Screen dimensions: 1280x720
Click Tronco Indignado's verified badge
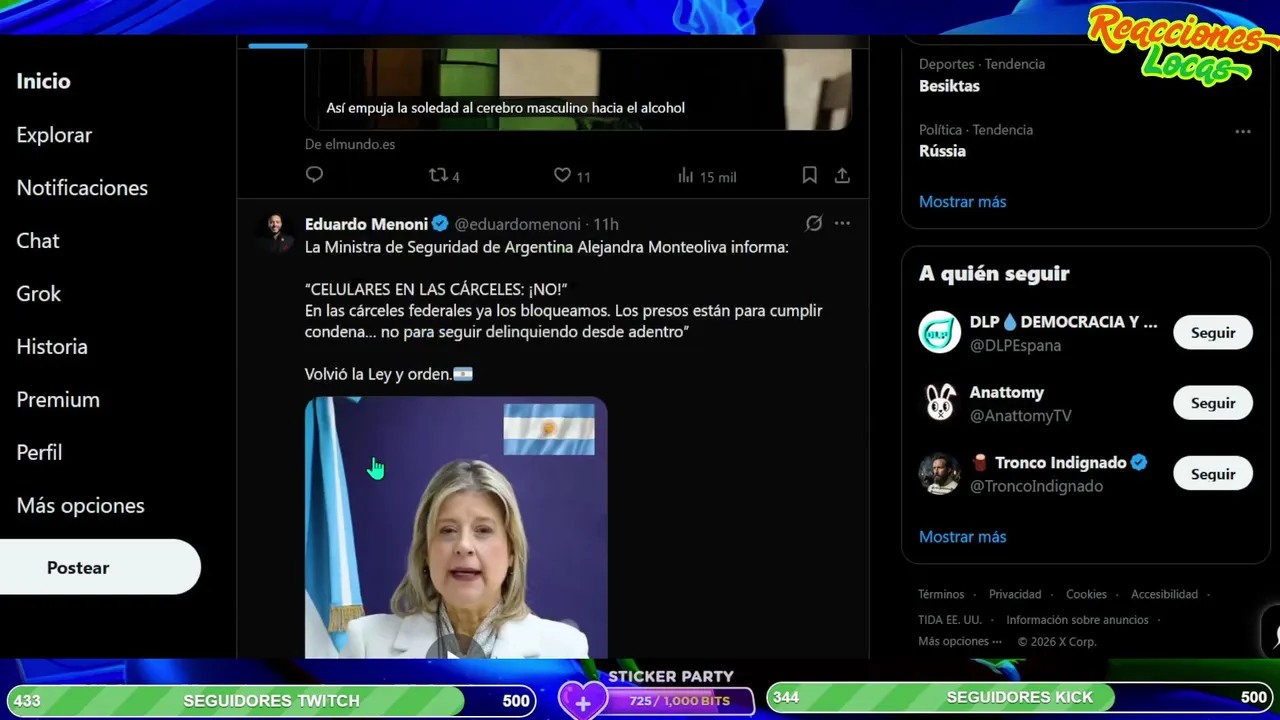1139,463
